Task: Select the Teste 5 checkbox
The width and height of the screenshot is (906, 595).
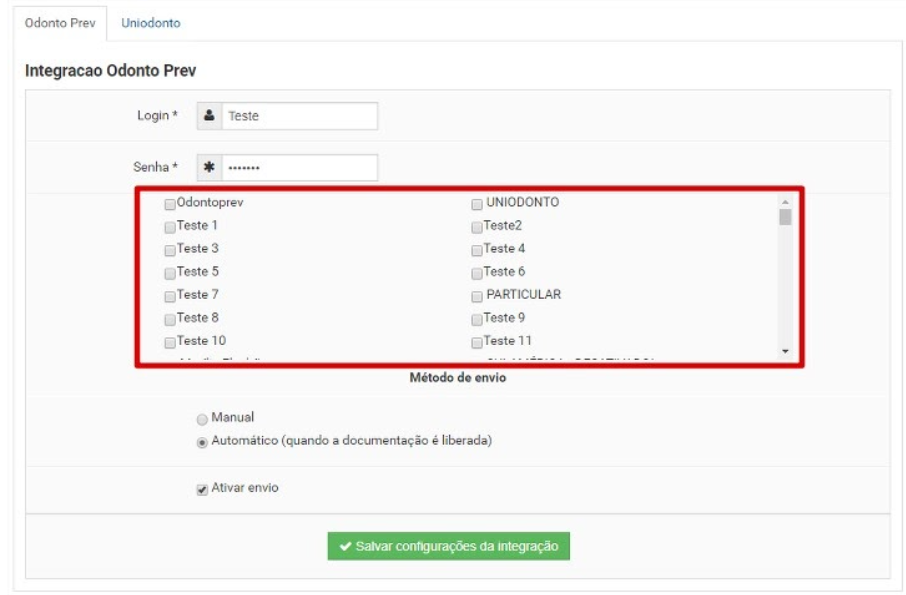Action: pyautogui.click(x=170, y=273)
